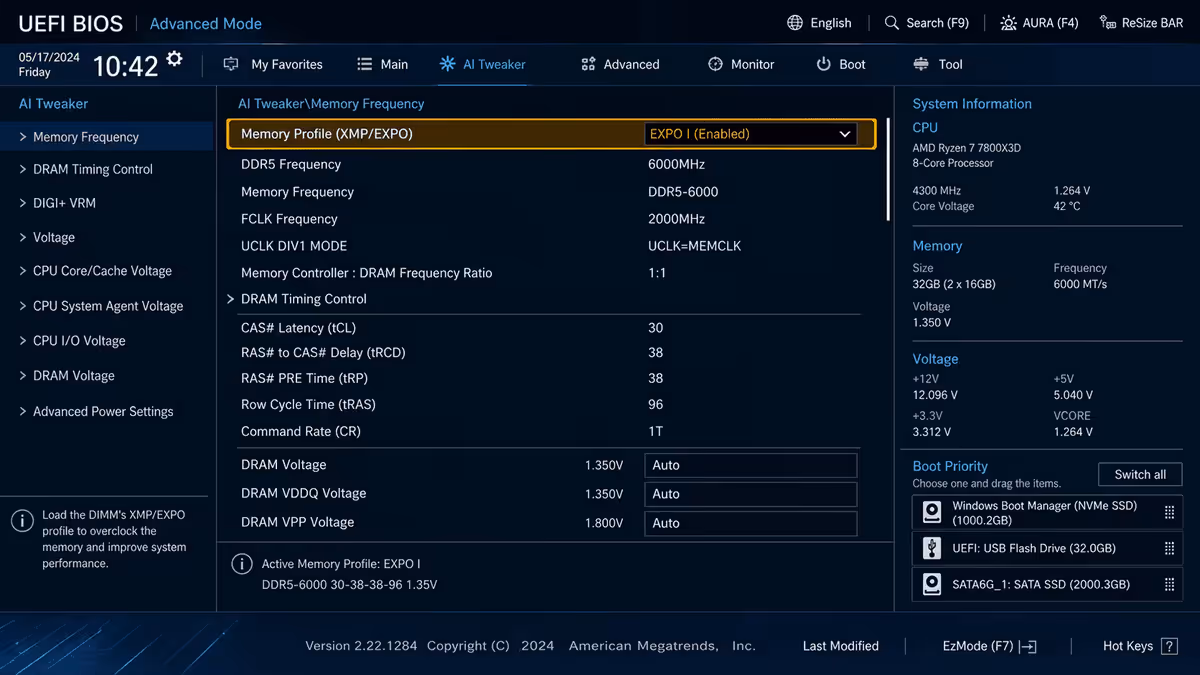Click the Command Rate (CR) row
This screenshot has height=675, width=1200.
point(548,432)
